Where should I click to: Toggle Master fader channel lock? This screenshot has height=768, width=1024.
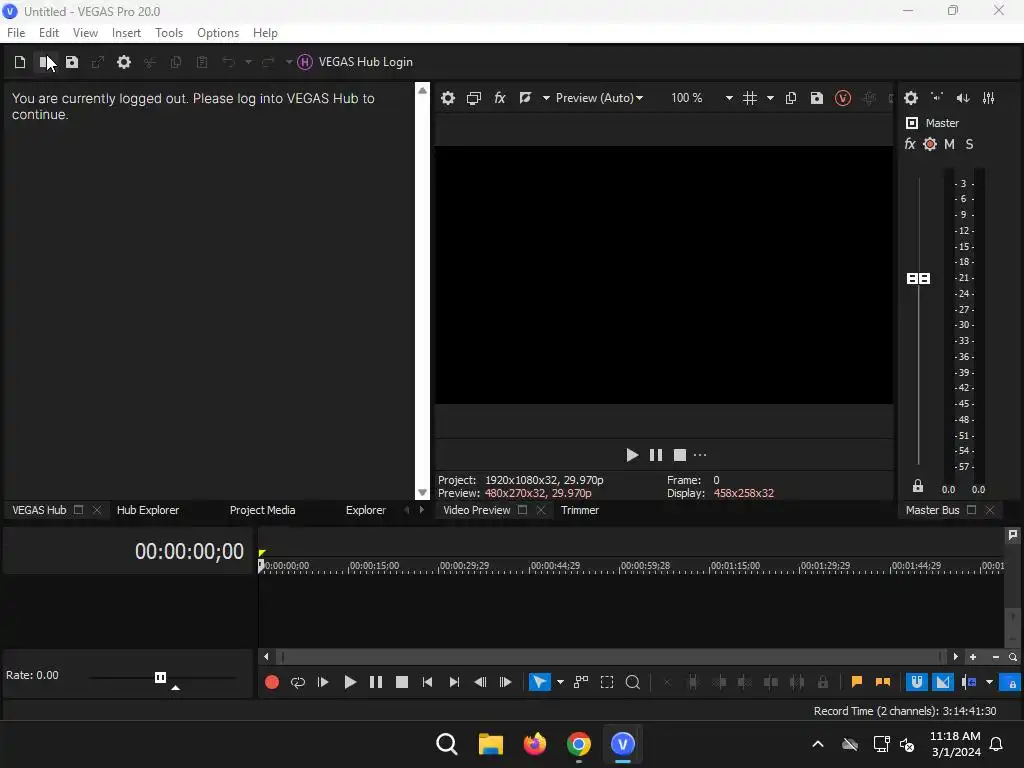918,486
